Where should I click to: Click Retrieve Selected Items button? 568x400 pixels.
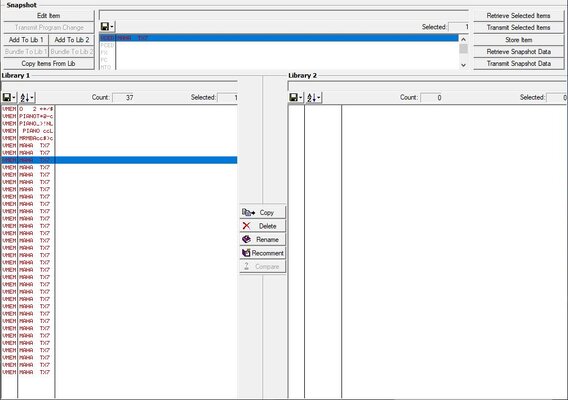(518, 16)
